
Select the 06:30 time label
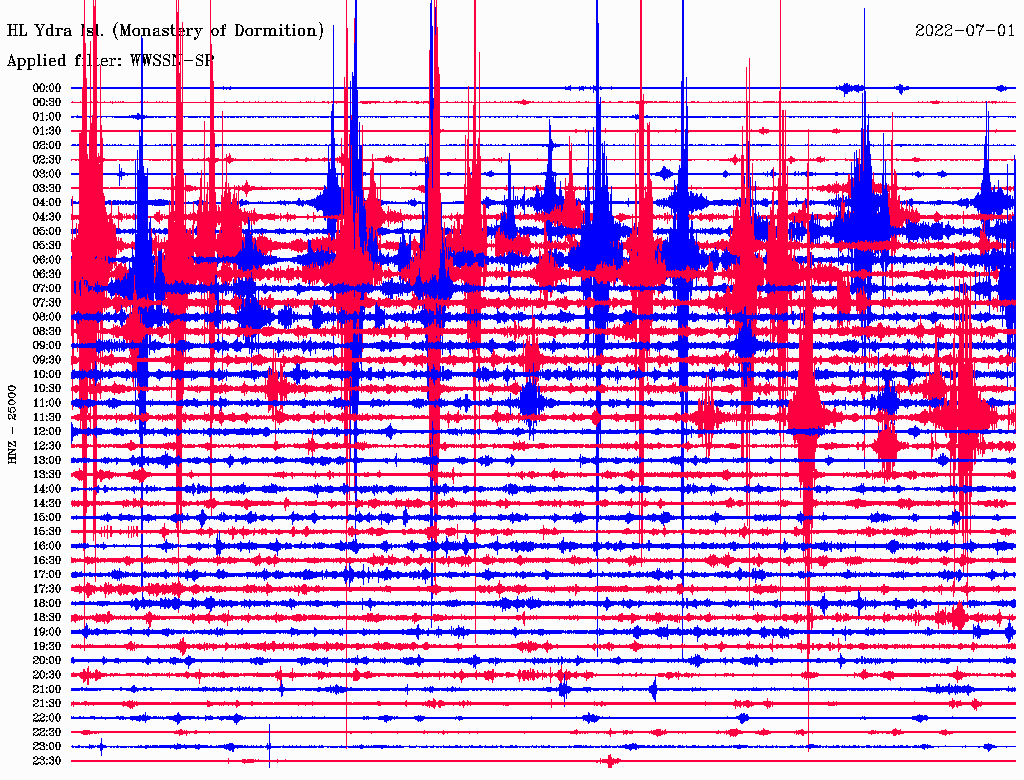[x=47, y=274]
